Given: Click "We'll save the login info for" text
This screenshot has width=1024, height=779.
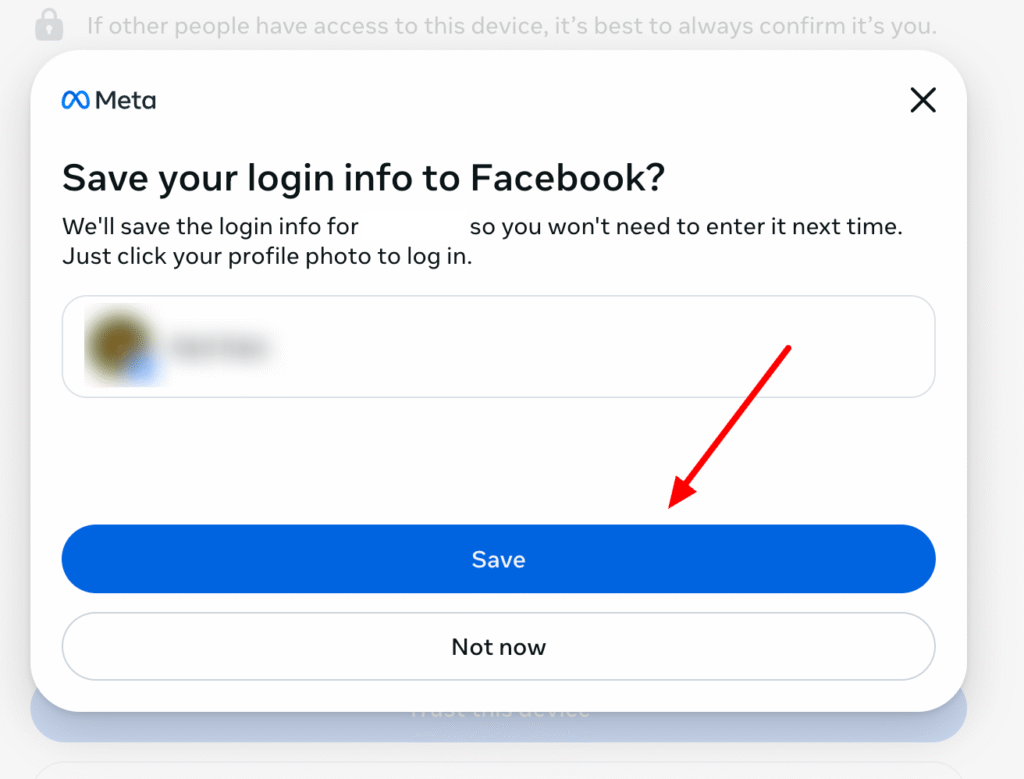Looking at the screenshot, I should [210, 227].
